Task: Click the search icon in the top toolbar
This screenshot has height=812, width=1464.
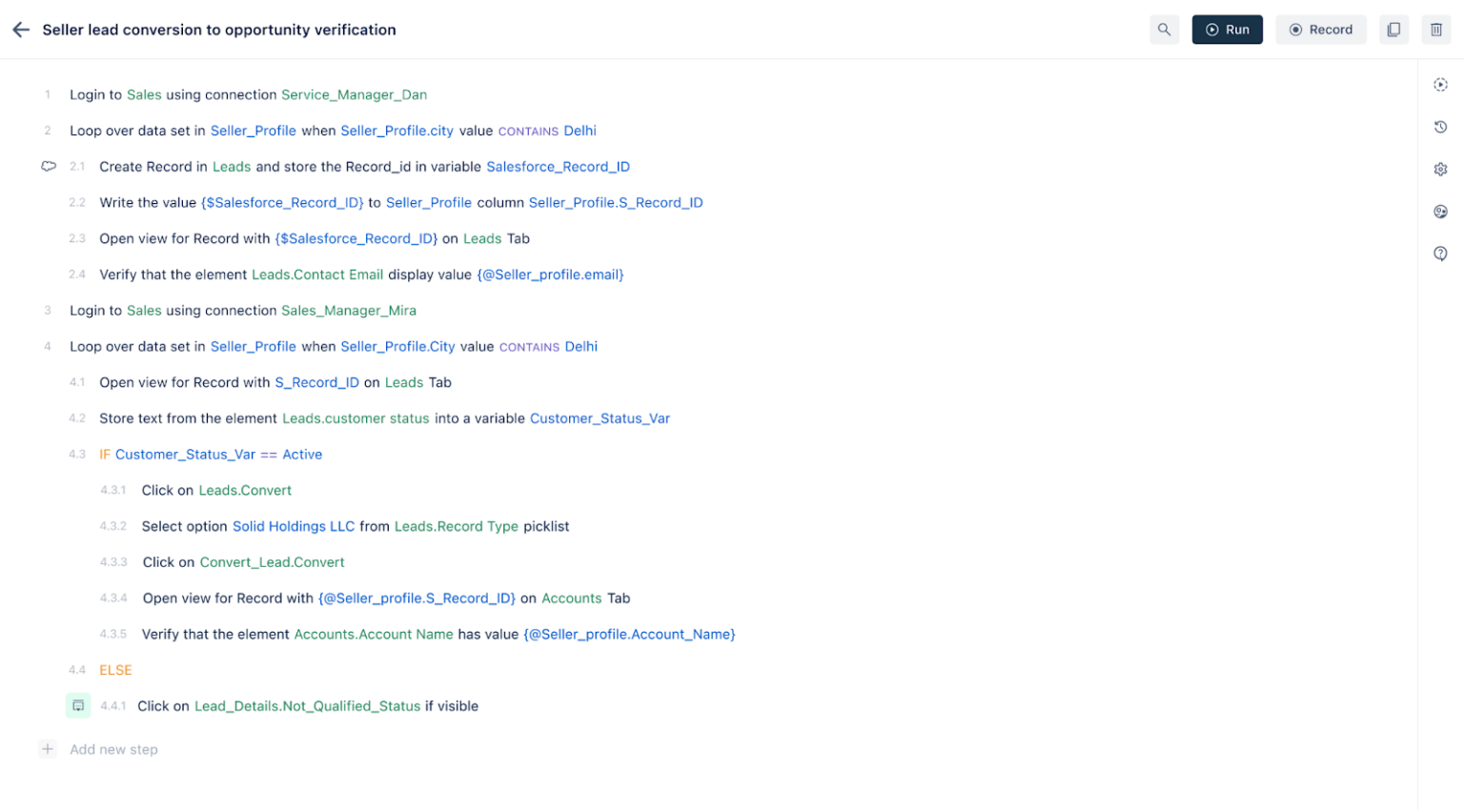Action: (1164, 30)
